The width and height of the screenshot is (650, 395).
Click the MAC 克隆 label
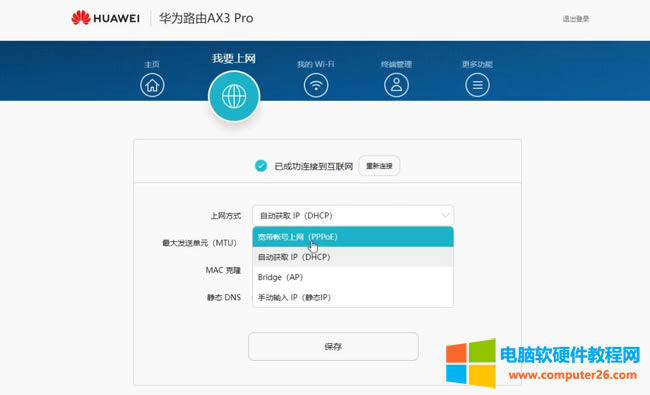click(x=223, y=270)
